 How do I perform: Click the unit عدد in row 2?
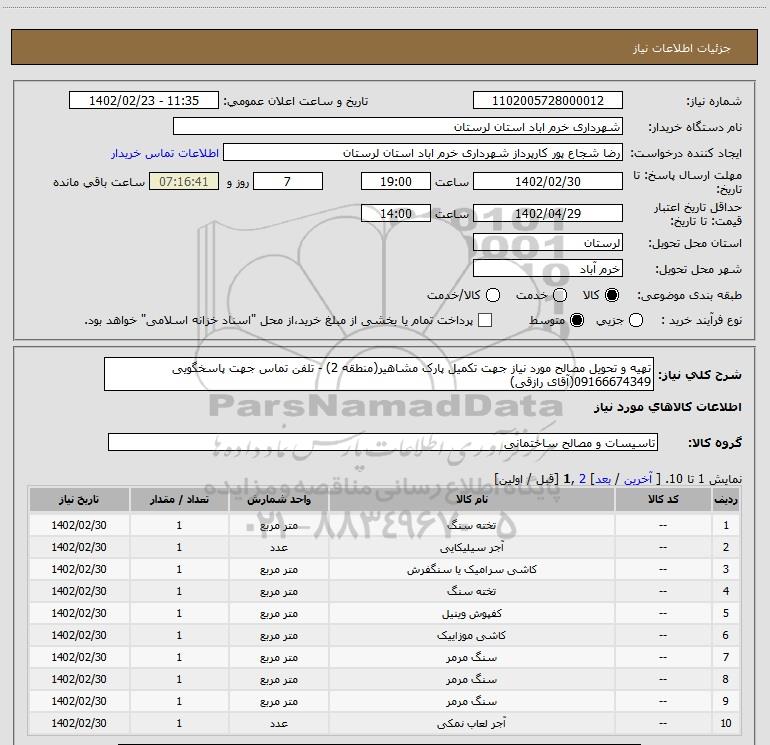(278, 548)
